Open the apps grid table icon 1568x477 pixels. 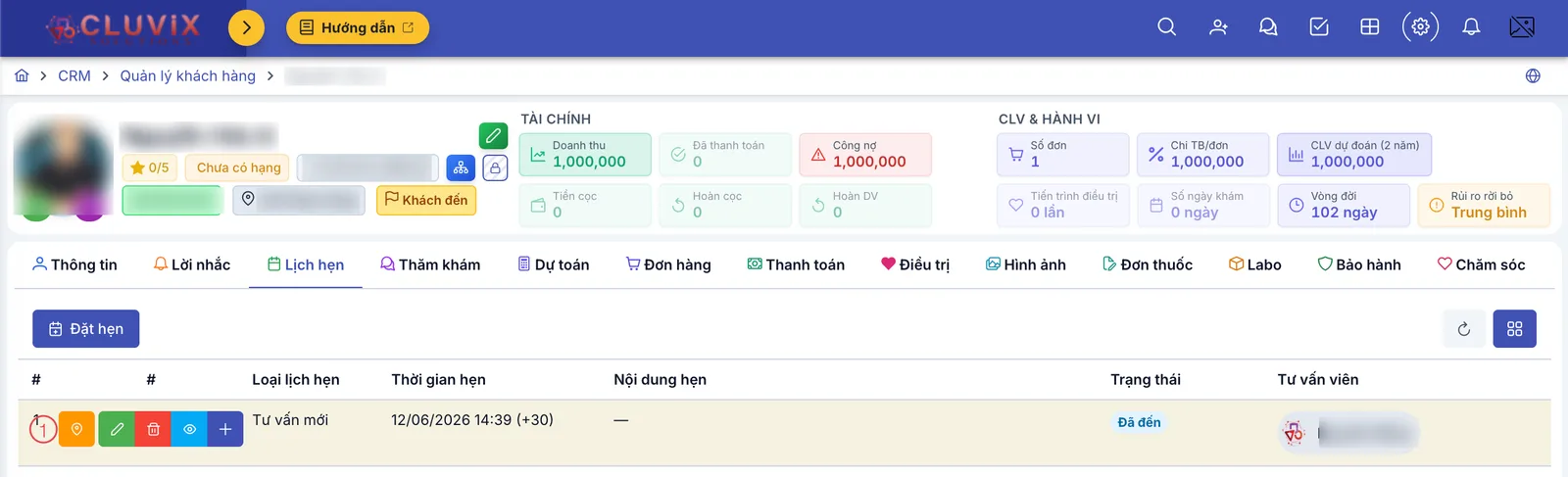click(1370, 27)
